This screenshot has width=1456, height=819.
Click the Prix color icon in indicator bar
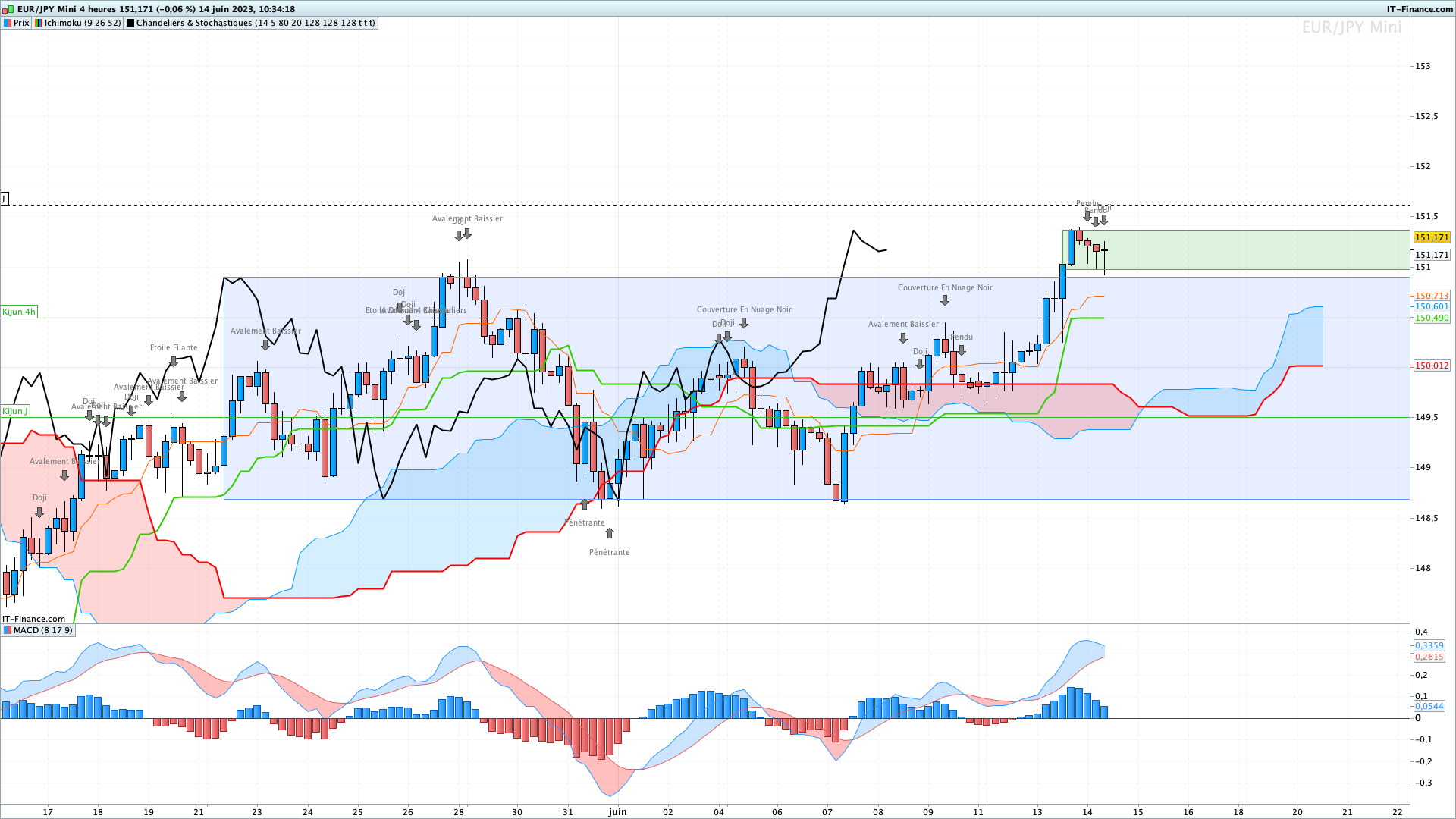[8, 23]
